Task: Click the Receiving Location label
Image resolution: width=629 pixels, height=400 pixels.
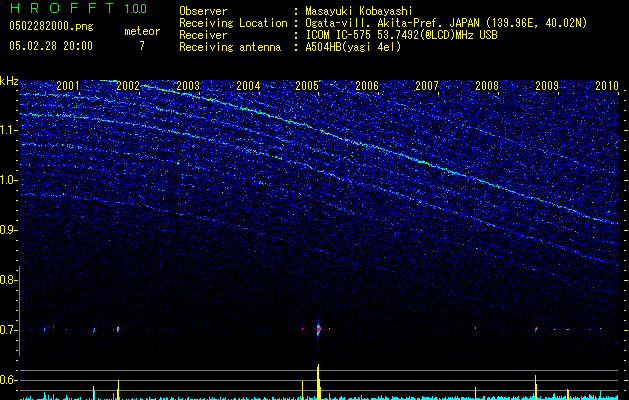Action: [233, 23]
